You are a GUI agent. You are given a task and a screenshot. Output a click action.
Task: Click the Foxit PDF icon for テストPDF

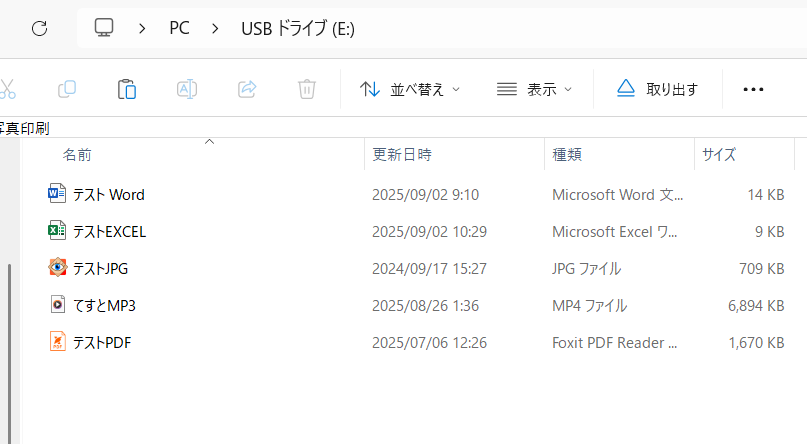click(x=57, y=343)
